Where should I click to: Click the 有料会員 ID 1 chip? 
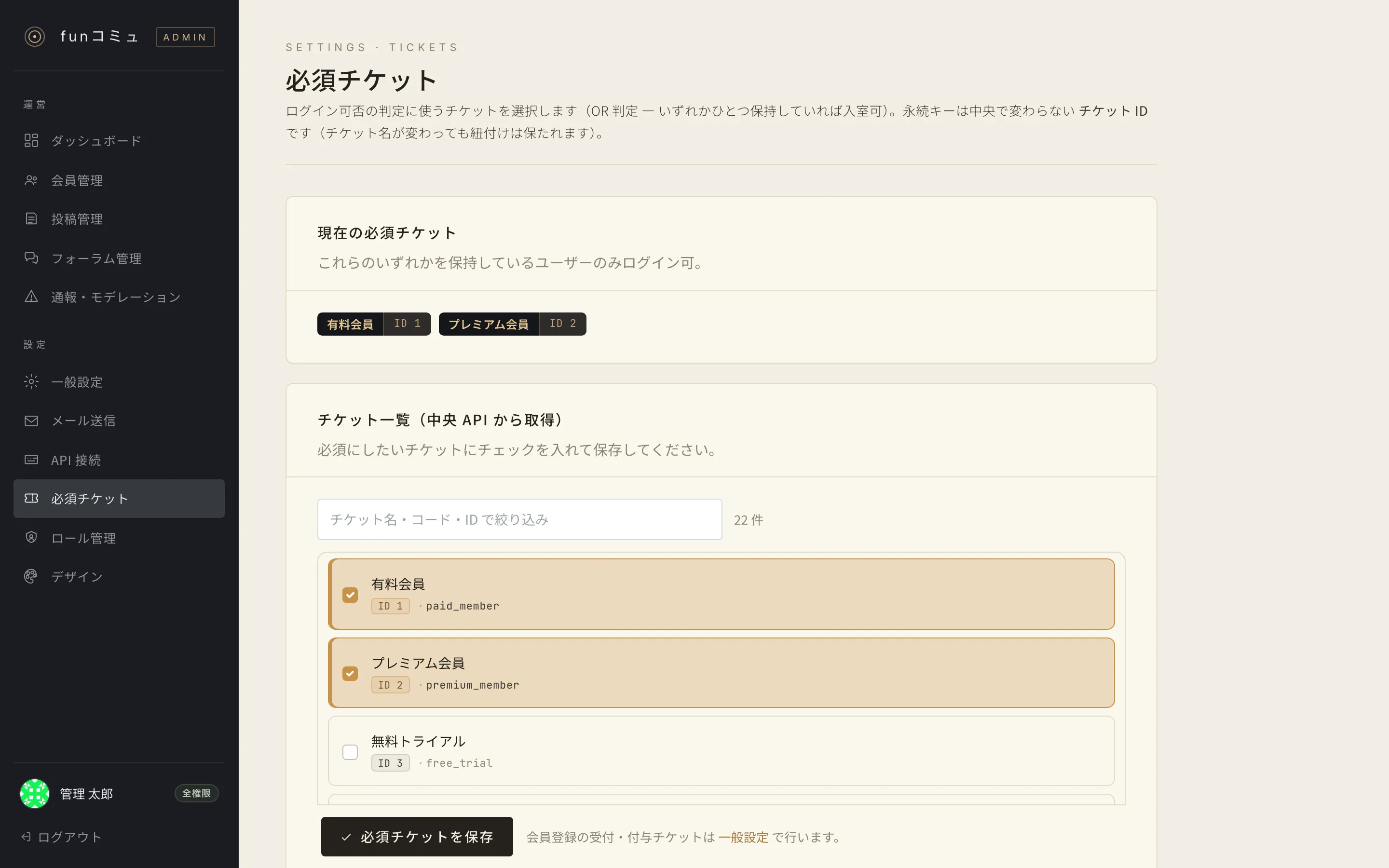click(x=374, y=324)
